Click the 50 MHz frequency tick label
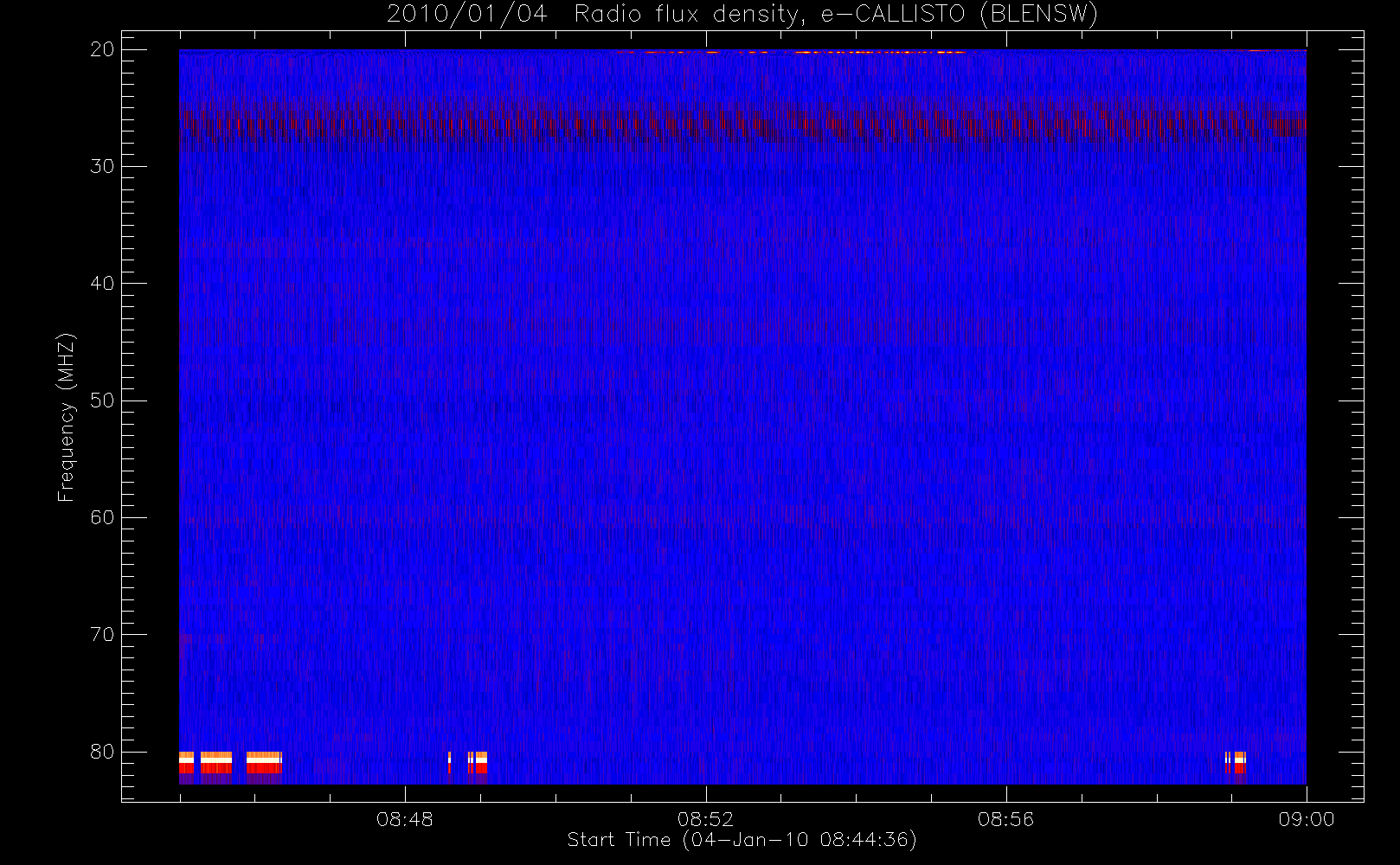This screenshot has width=1400, height=865. tap(102, 400)
